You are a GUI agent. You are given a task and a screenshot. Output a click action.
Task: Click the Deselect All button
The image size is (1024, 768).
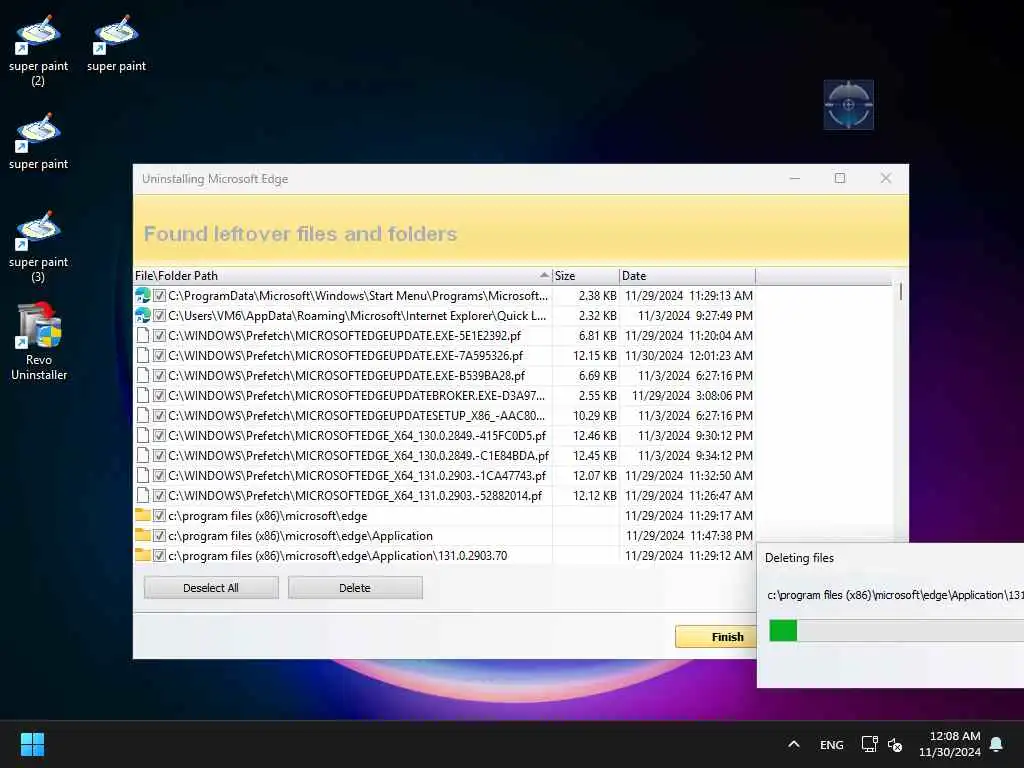pyautogui.click(x=211, y=588)
